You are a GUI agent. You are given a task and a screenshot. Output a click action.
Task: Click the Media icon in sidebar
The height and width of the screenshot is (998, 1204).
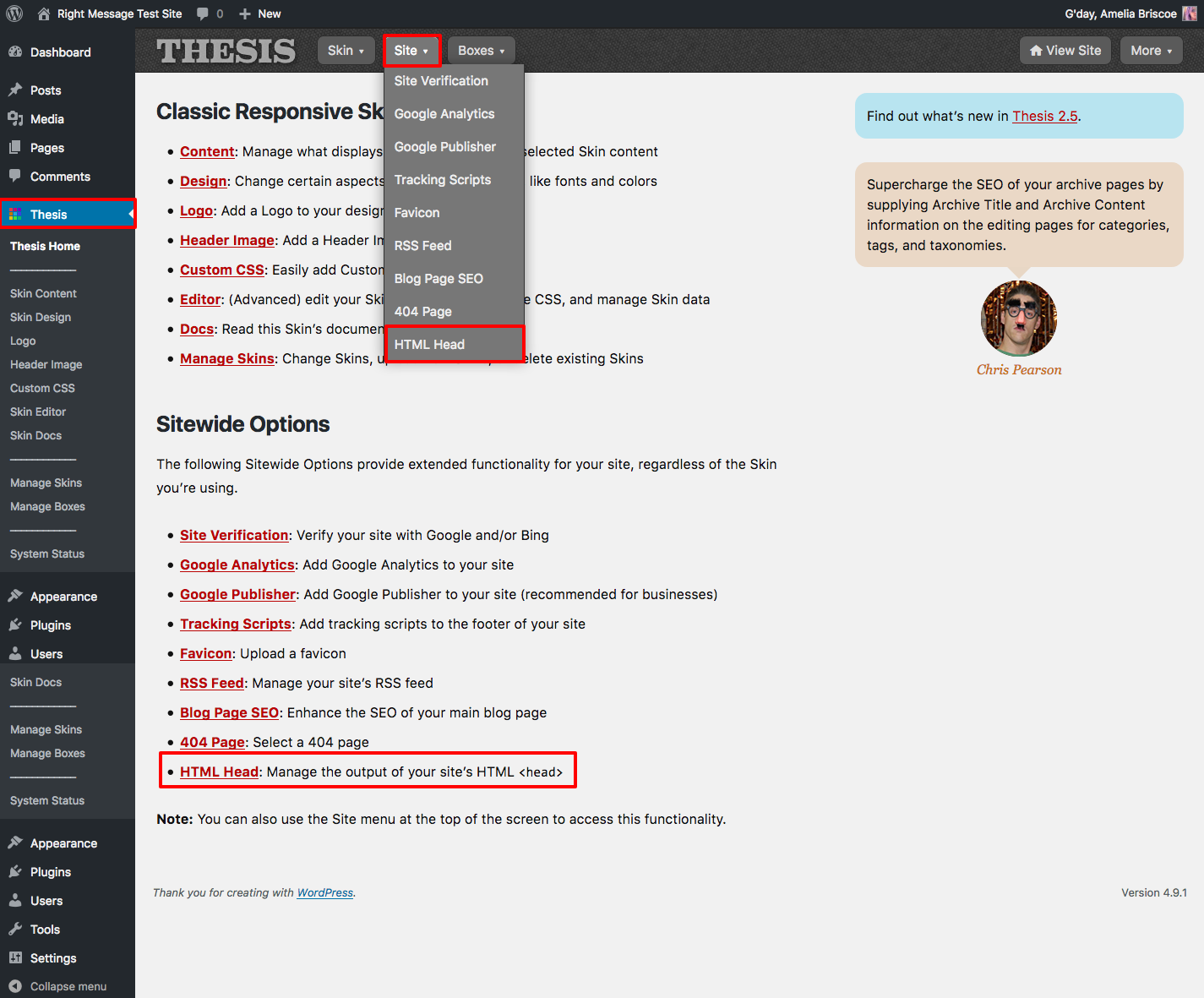[15, 118]
